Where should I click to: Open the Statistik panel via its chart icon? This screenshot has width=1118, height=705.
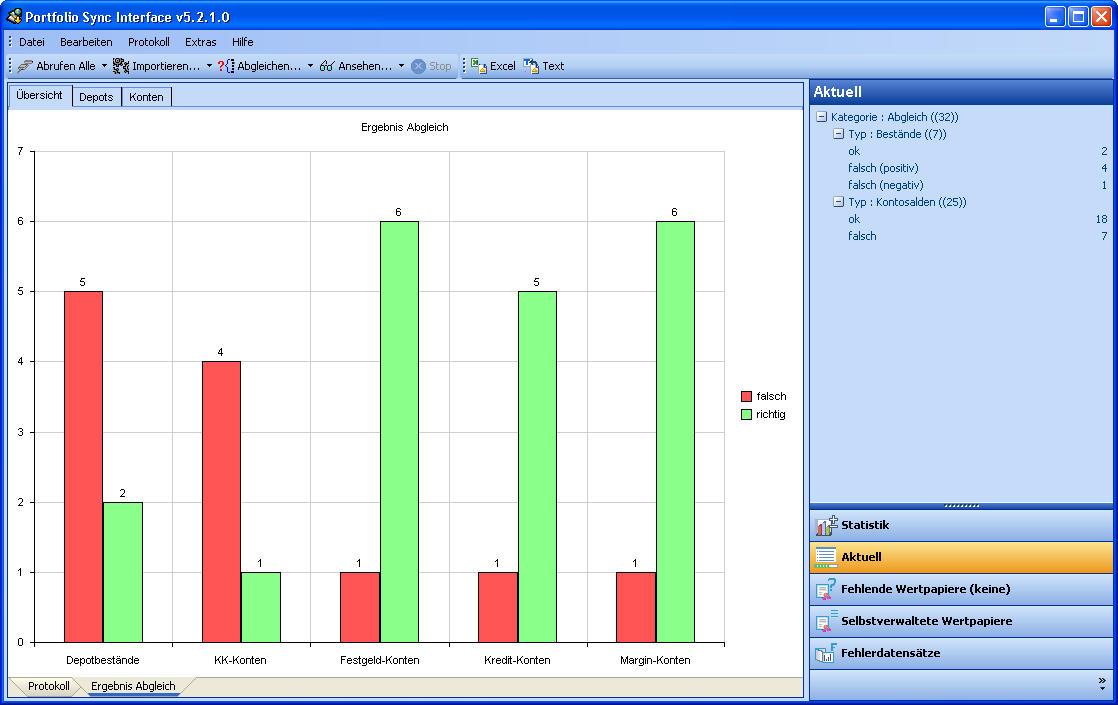(x=826, y=526)
